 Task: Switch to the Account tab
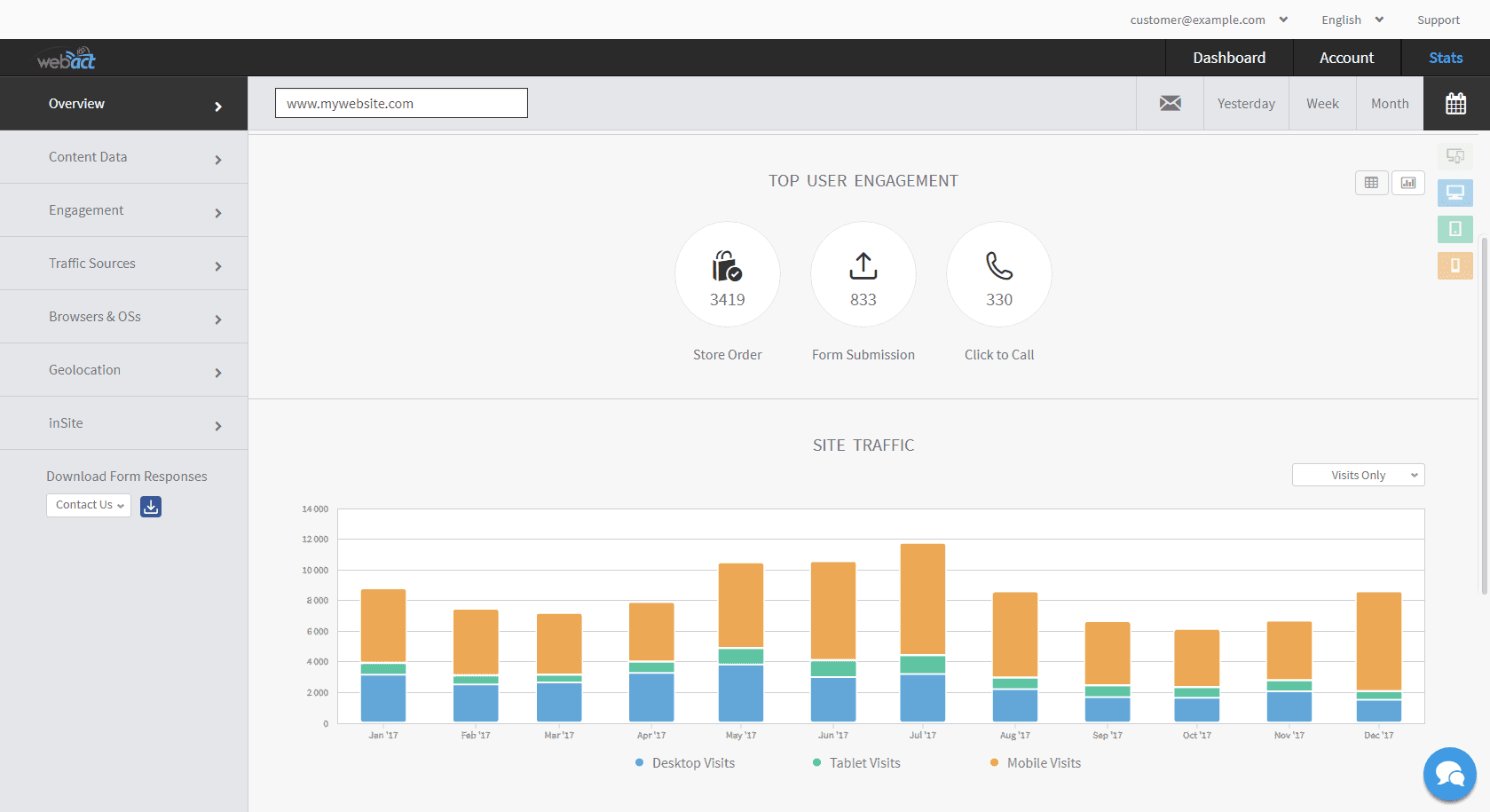[1346, 57]
